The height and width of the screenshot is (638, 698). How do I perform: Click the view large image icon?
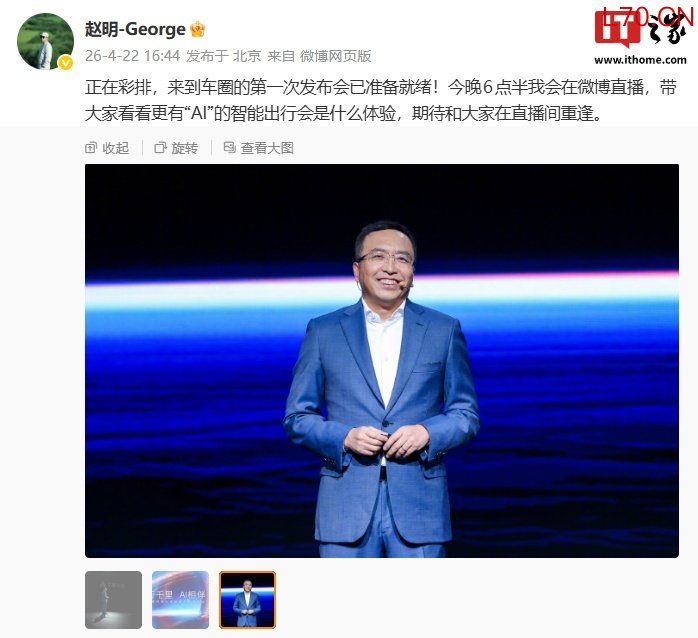coord(229,147)
